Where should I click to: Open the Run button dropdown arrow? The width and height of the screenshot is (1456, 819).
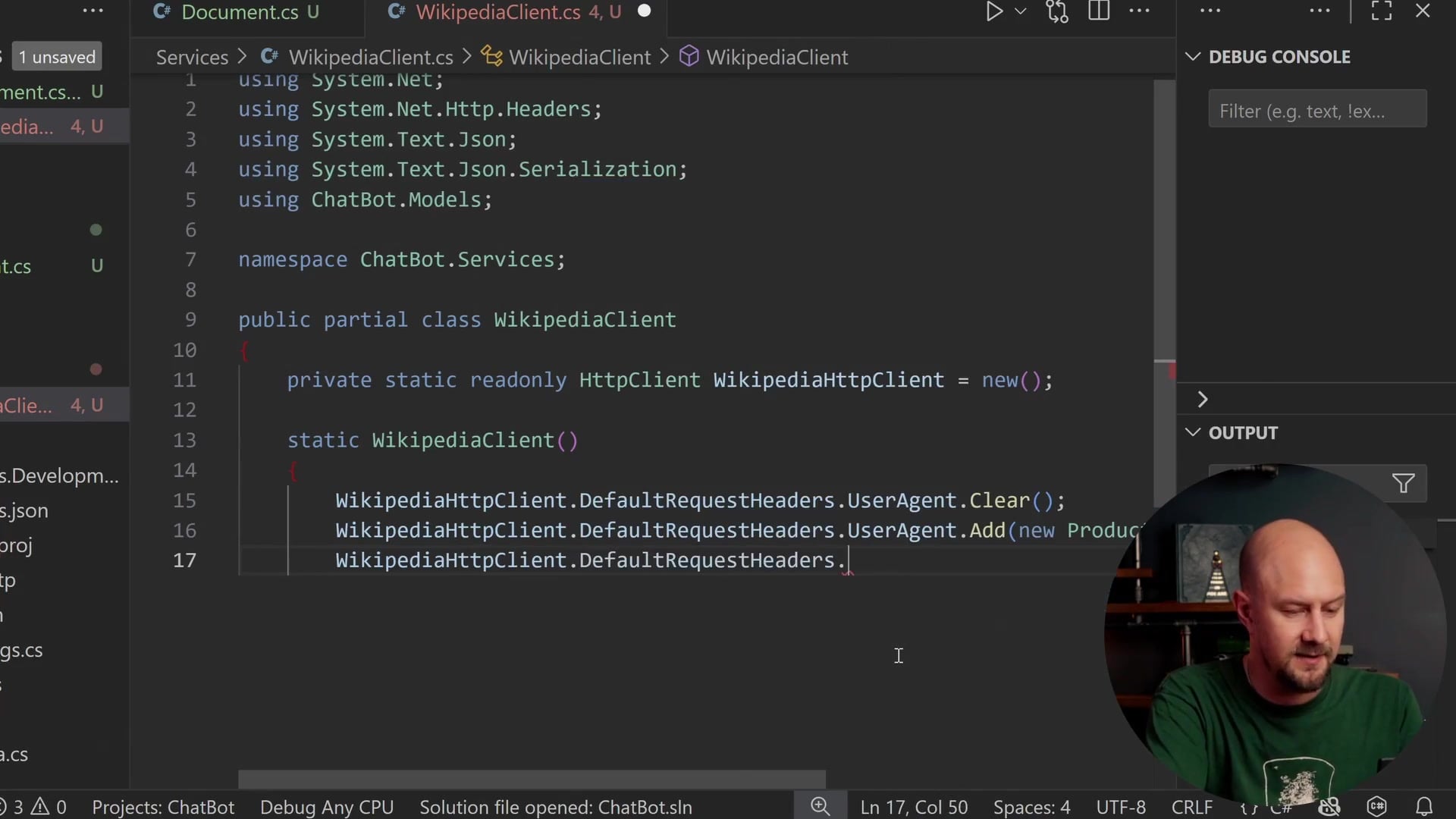(x=1021, y=11)
